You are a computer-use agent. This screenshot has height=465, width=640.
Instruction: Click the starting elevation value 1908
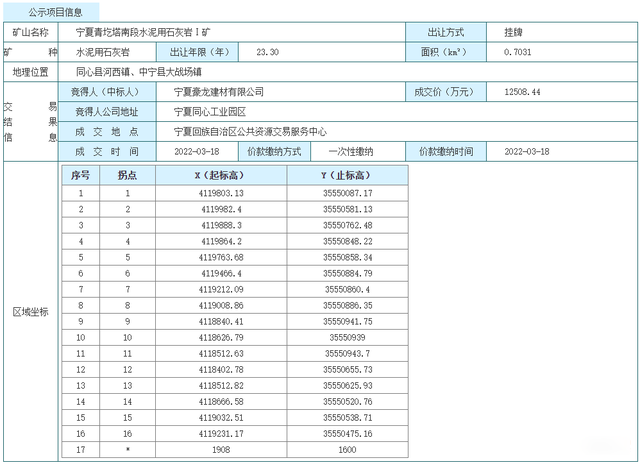tap(220, 451)
